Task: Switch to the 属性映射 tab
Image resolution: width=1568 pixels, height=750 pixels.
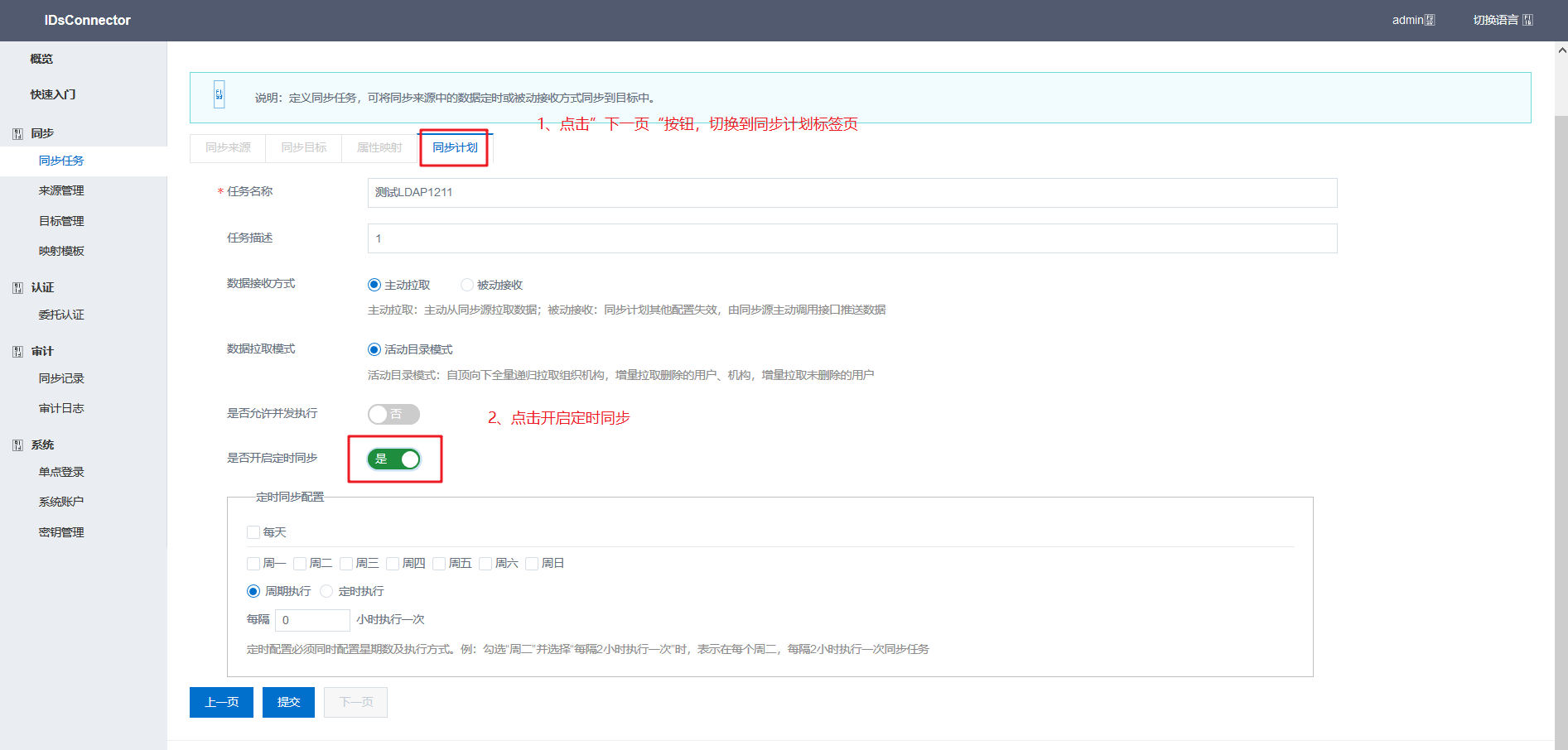Action: point(379,148)
